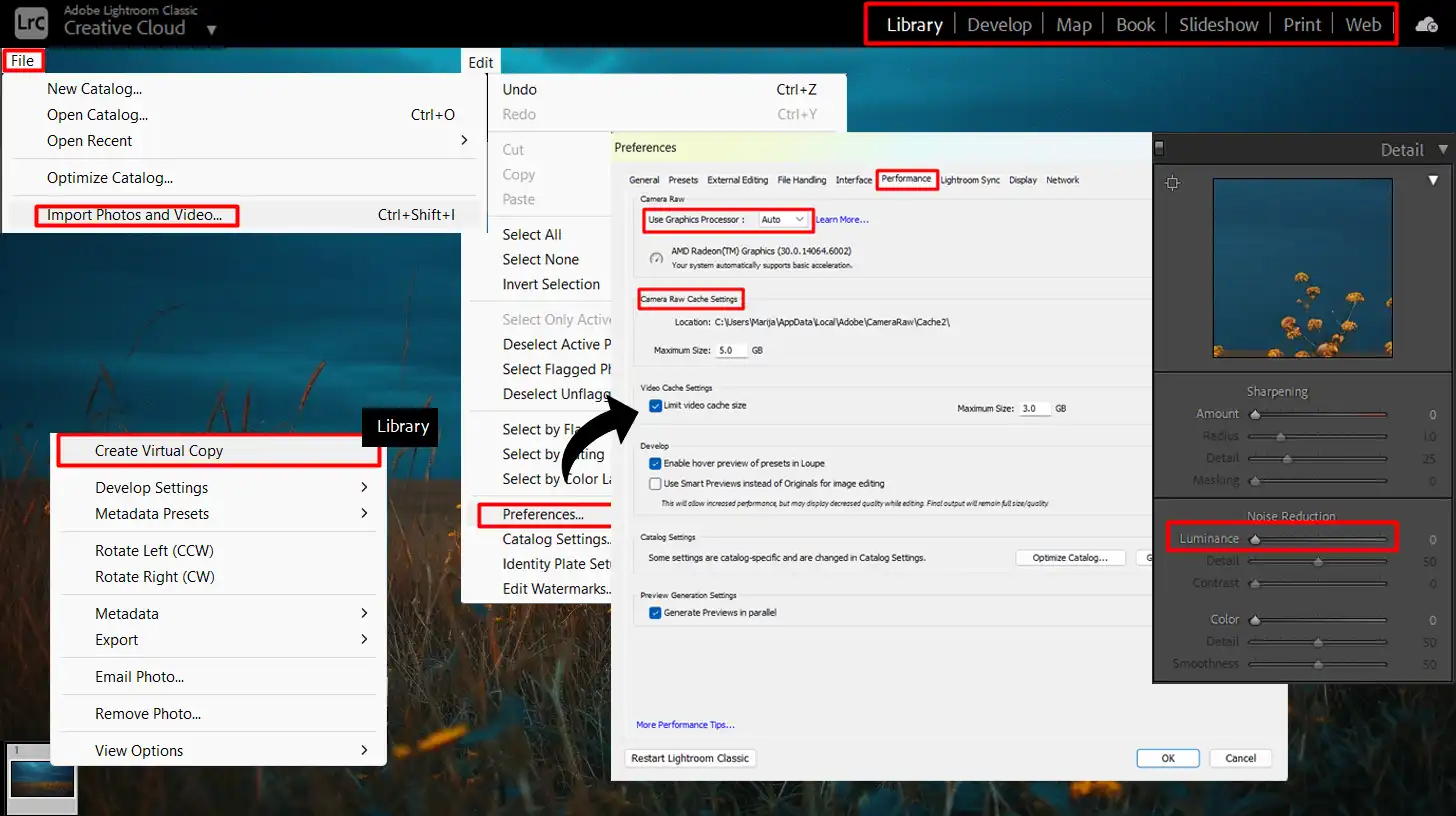
Task: Click Cancel in the Preferences dialog
Action: coord(1240,758)
